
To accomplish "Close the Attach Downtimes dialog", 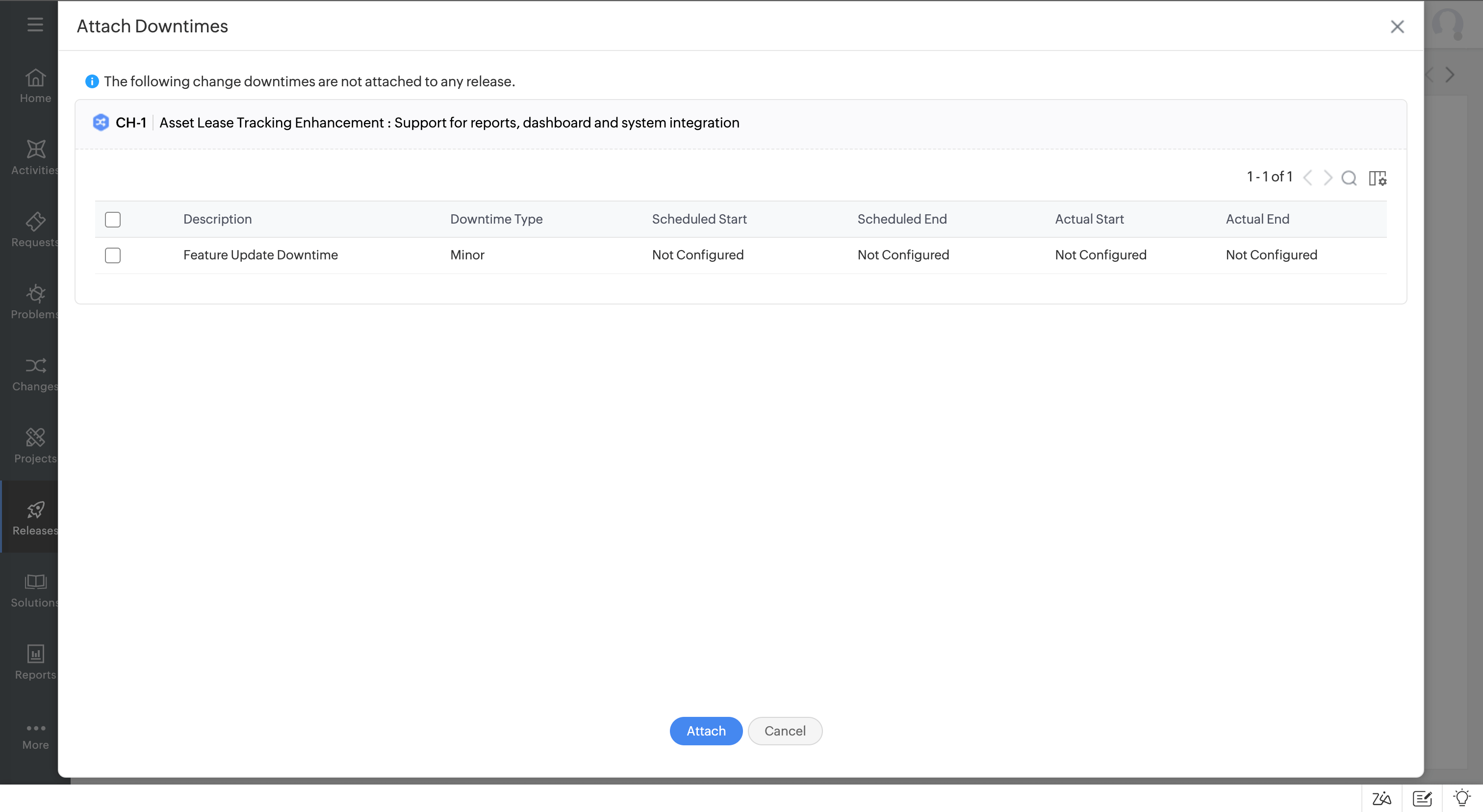I will (1397, 26).
